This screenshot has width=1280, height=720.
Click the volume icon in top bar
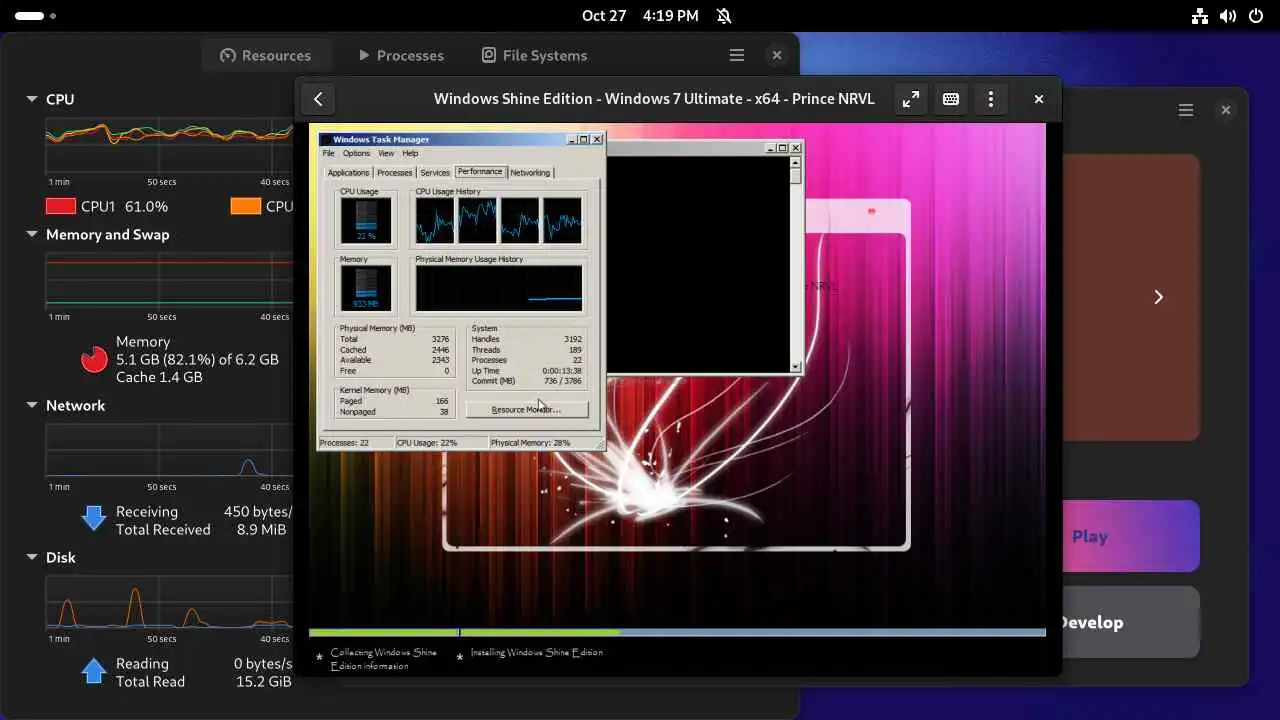pyautogui.click(x=1229, y=16)
